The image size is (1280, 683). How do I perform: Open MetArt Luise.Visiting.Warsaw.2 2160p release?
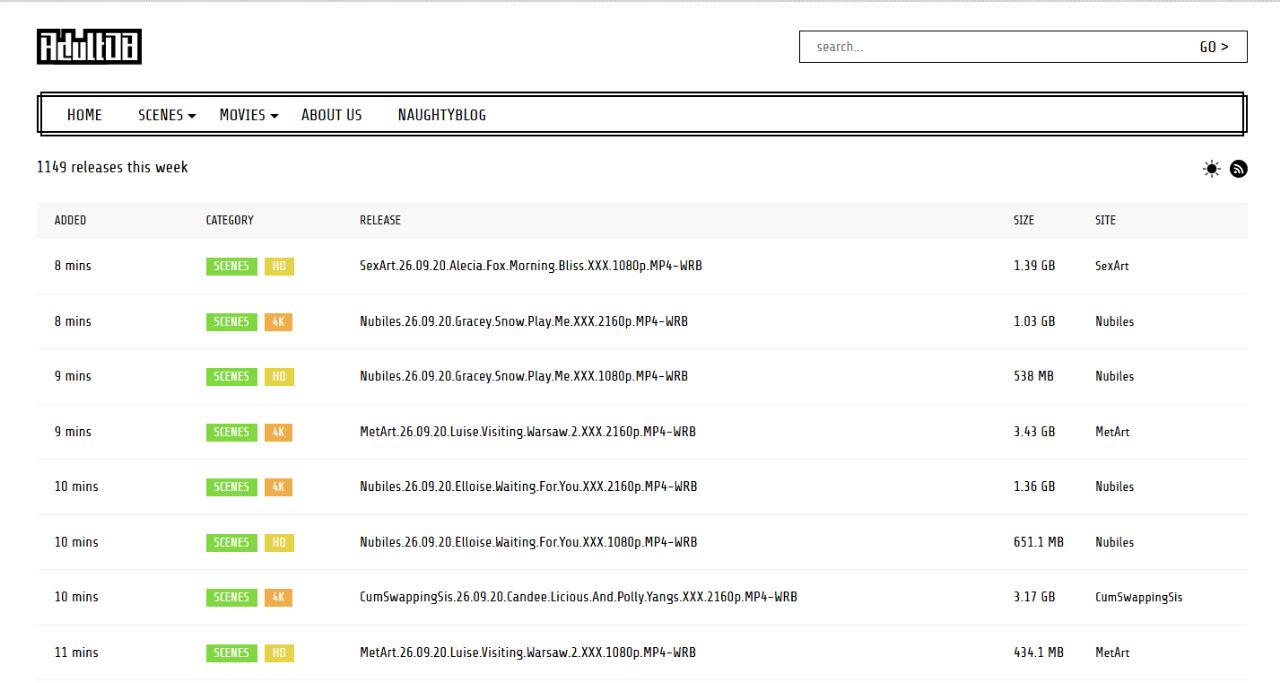[528, 432]
